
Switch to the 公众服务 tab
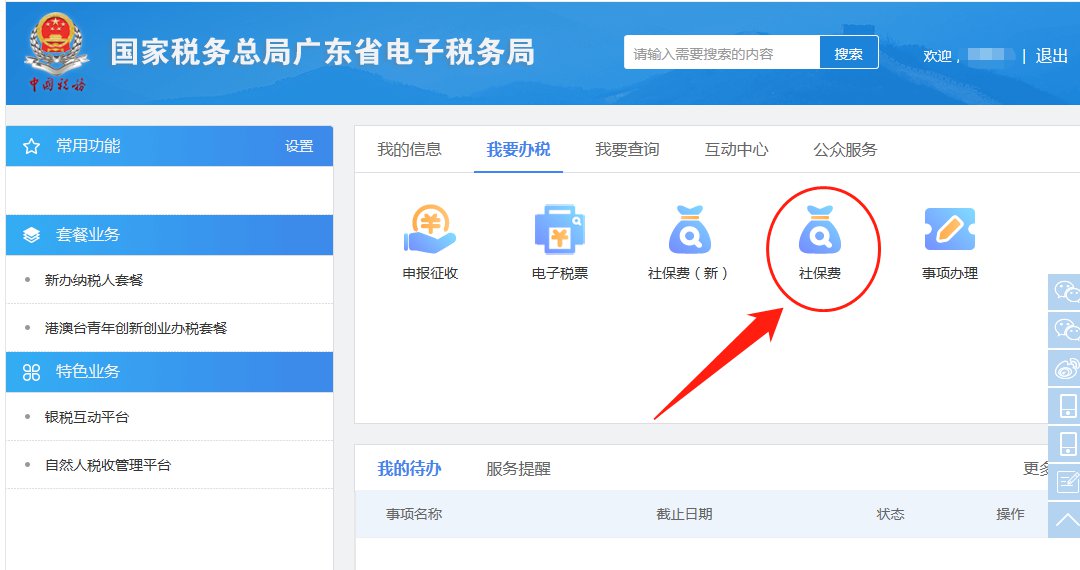tap(845, 149)
